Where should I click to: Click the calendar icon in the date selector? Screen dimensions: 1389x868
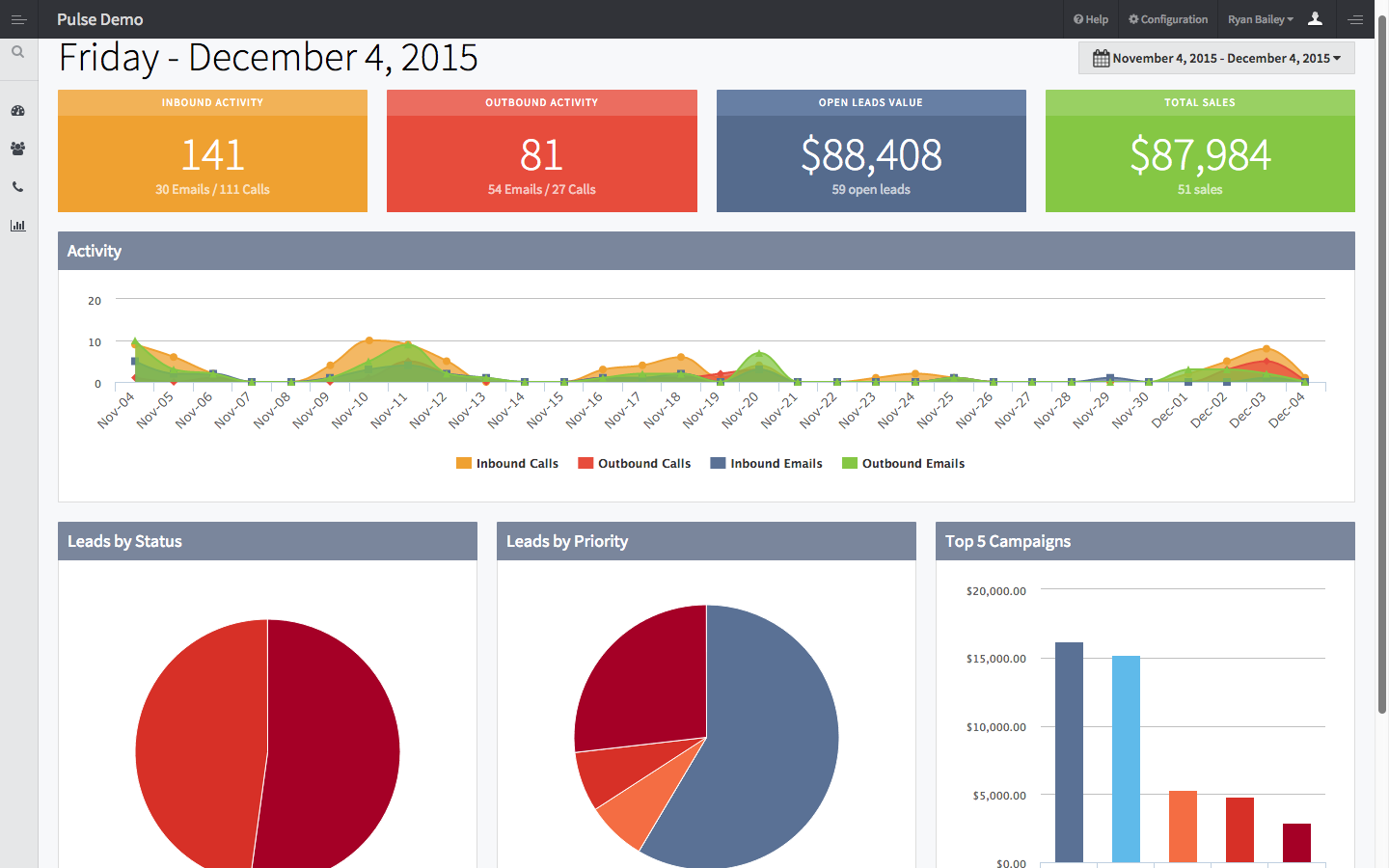pos(1100,58)
